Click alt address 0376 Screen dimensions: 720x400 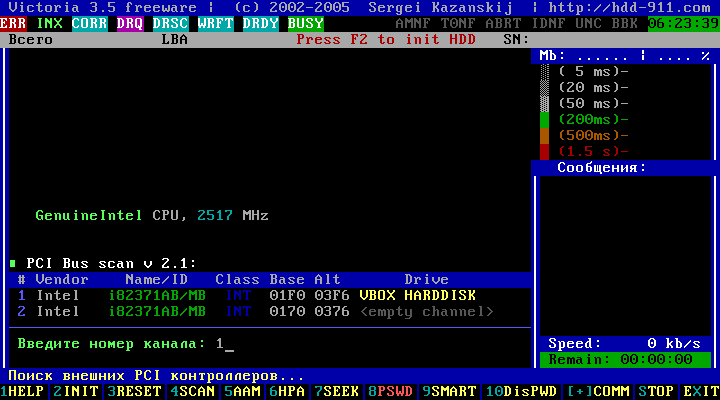332,312
